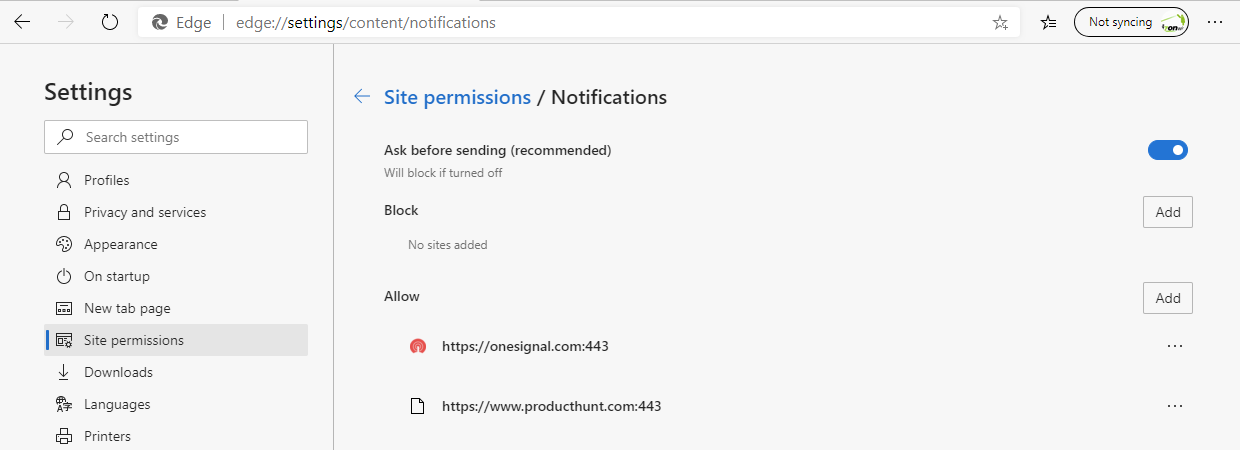Click the producthunt.com page icon
1240x450 pixels.
pyautogui.click(x=418, y=406)
